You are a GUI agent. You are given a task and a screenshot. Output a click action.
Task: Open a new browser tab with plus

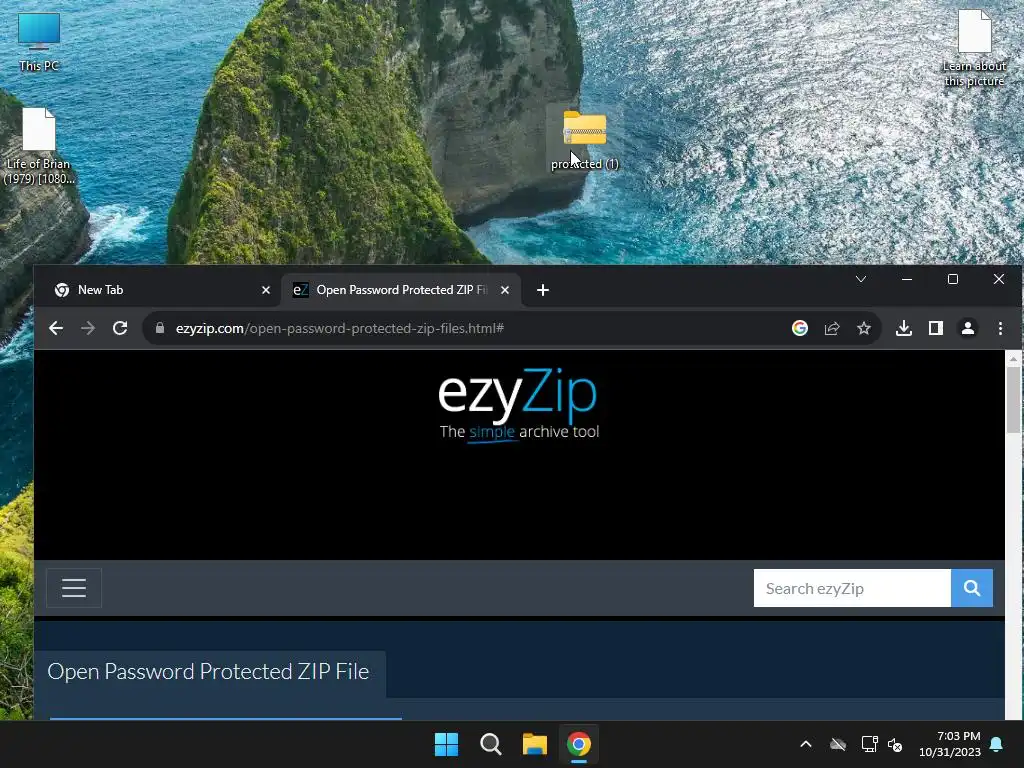[x=543, y=290]
